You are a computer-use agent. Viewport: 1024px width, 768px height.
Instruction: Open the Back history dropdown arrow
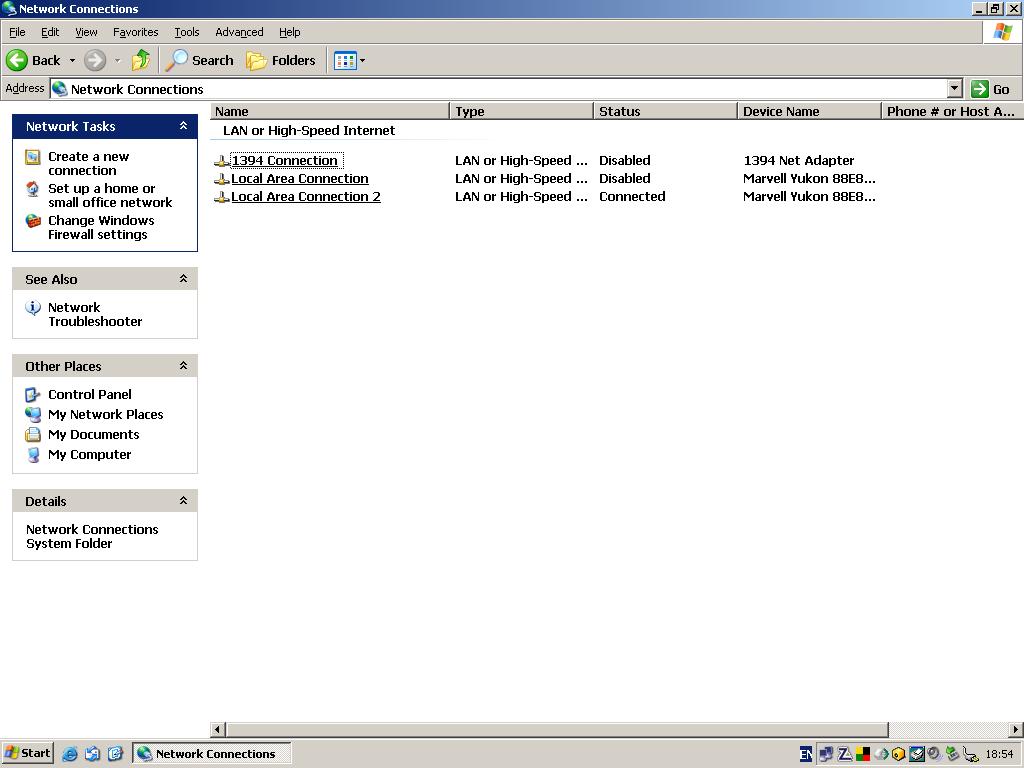(x=72, y=61)
